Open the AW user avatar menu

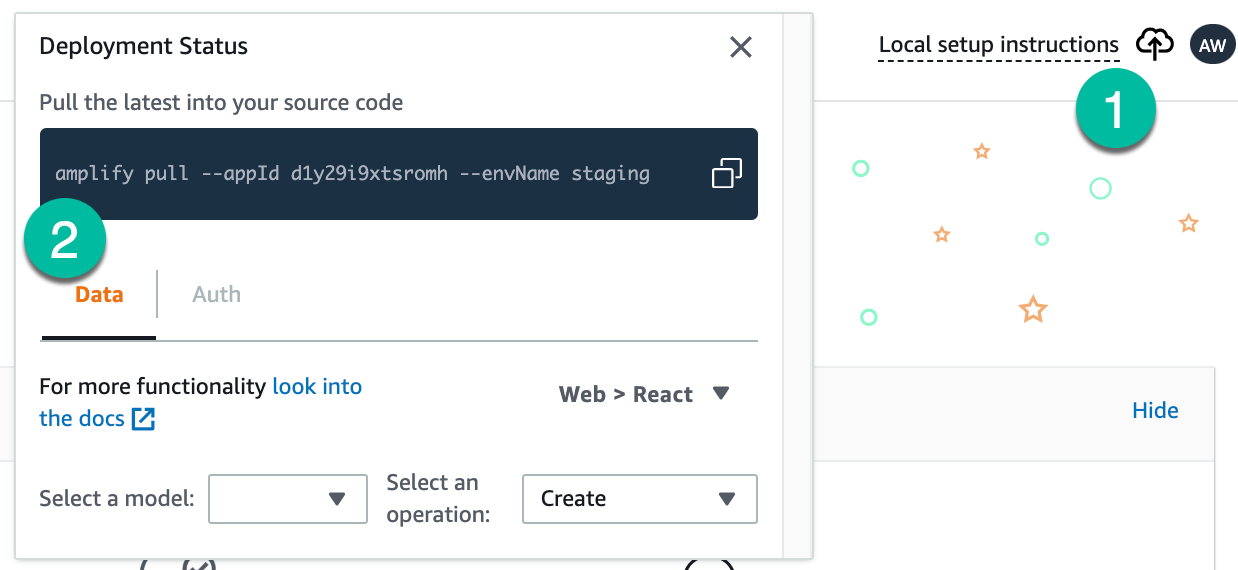coord(1212,45)
